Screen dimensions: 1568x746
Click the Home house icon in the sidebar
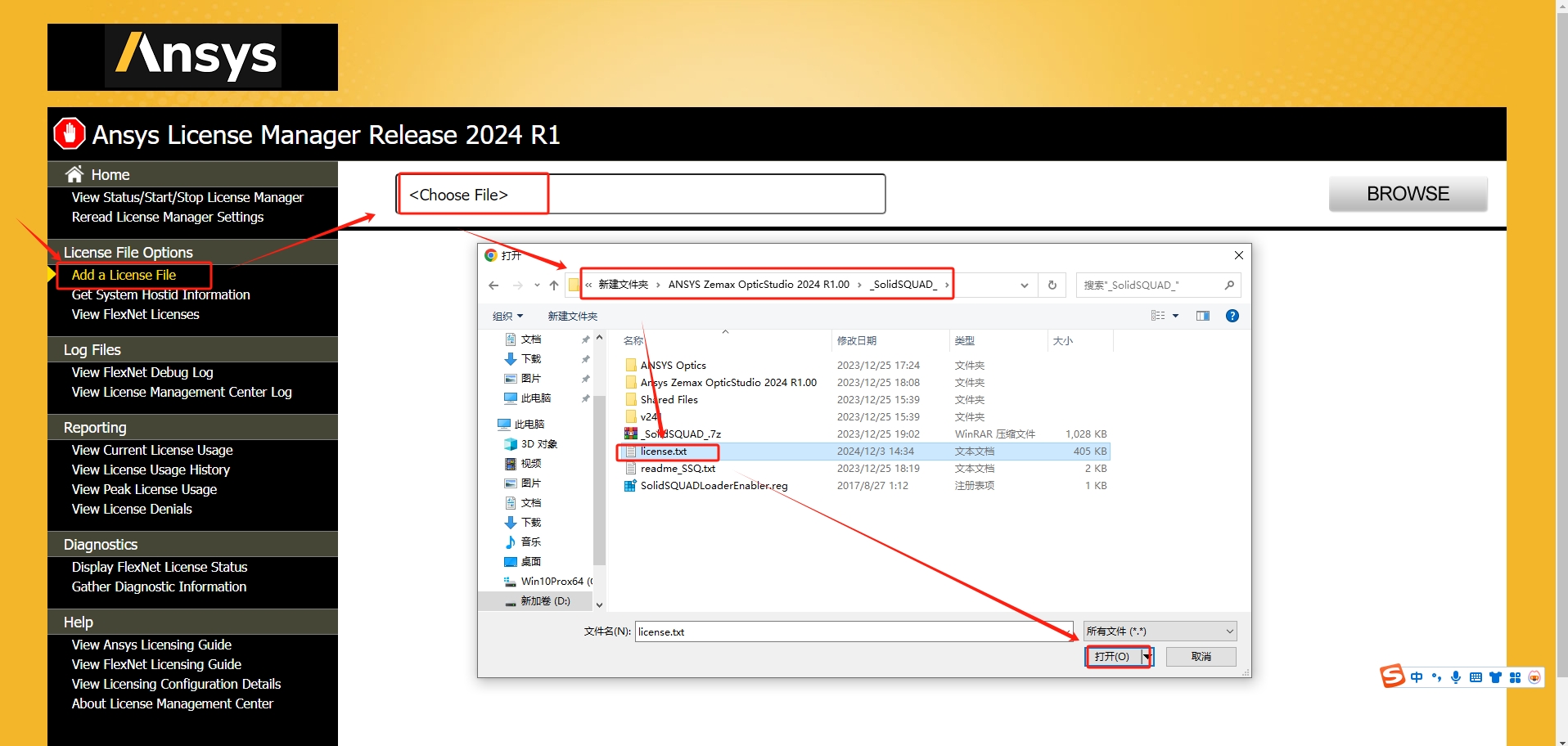click(x=74, y=173)
